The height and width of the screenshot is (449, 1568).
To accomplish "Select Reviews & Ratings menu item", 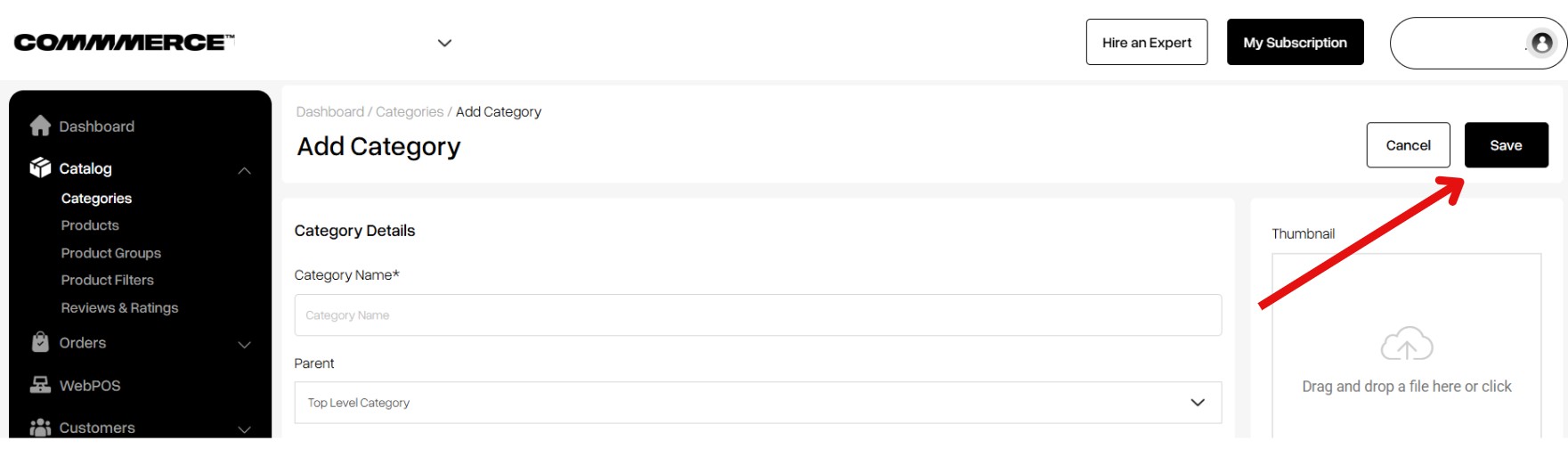I will pyautogui.click(x=119, y=307).
